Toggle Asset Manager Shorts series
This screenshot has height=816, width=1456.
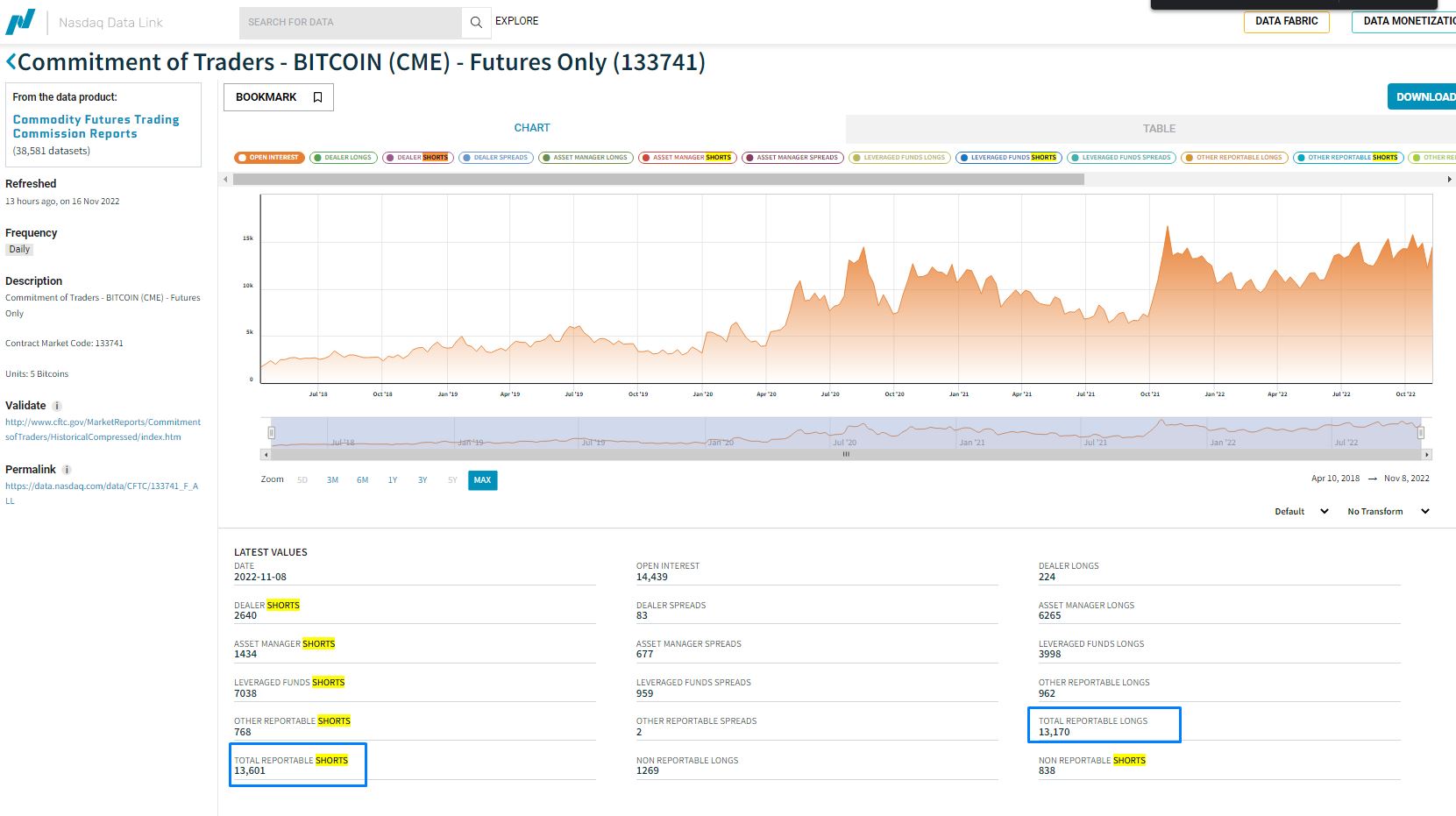[687, 158]
